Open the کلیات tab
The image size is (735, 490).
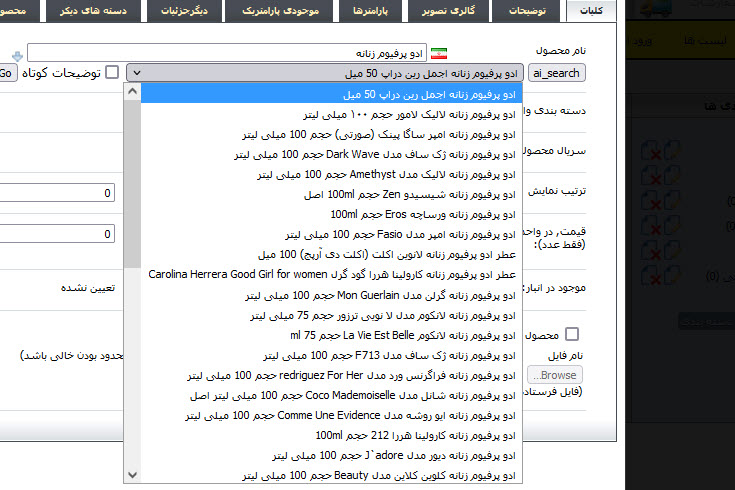pos(591,10)
